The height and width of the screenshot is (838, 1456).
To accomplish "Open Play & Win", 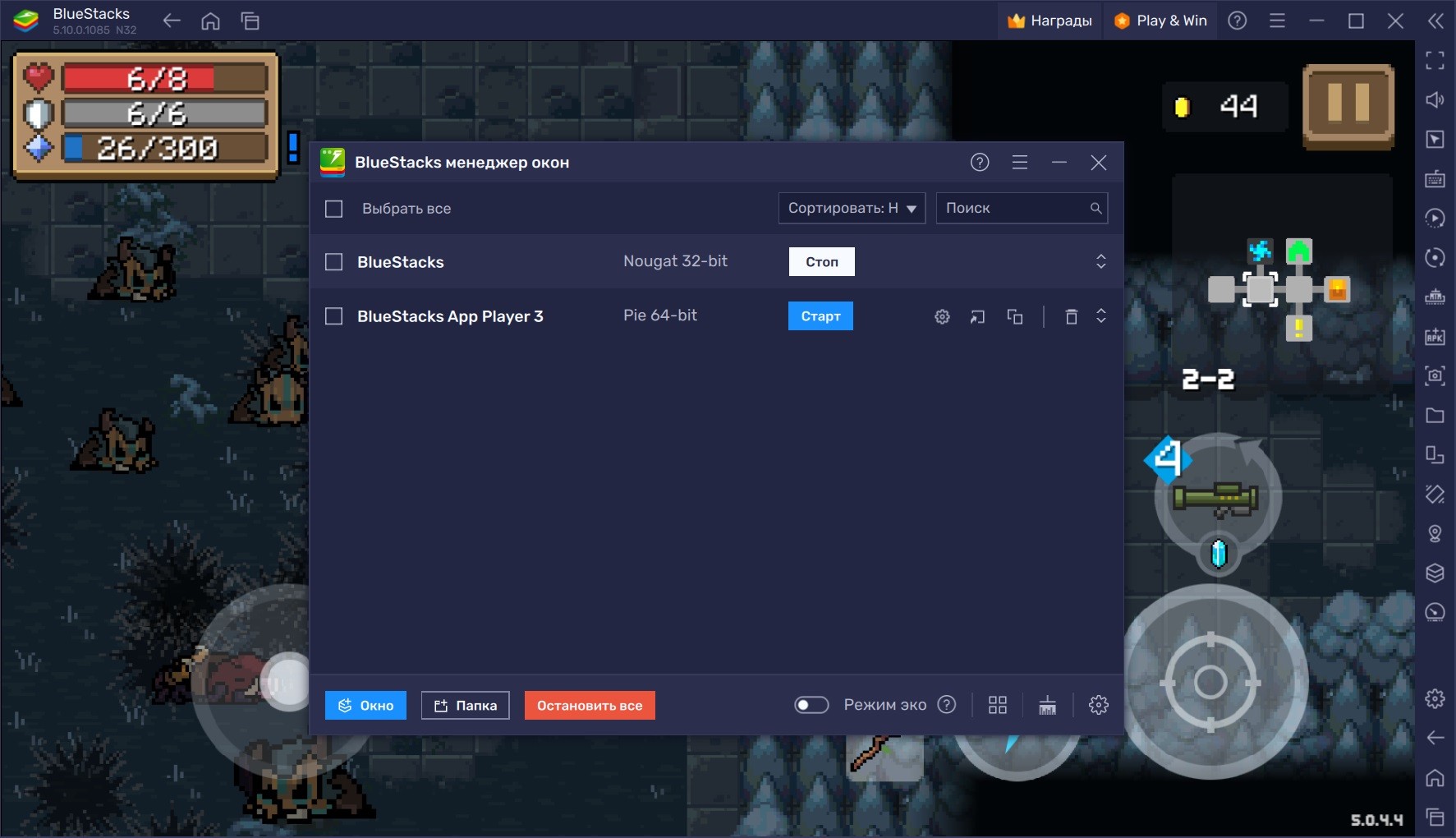I will 1160,21.
